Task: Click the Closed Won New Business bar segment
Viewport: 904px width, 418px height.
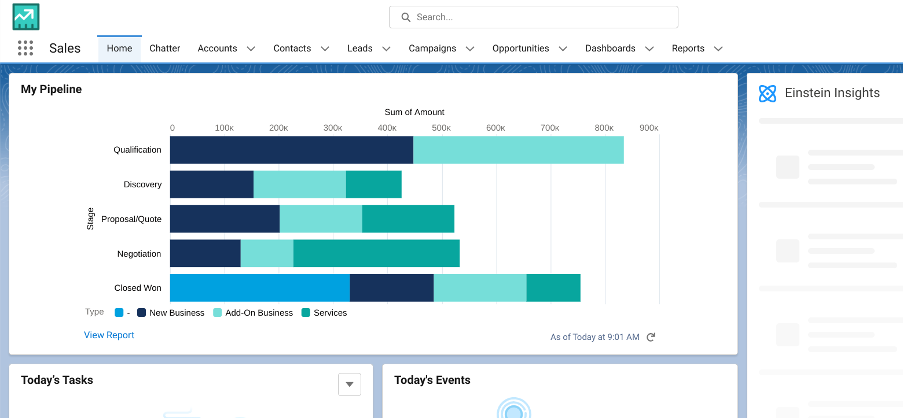Action: coord(392,288)
